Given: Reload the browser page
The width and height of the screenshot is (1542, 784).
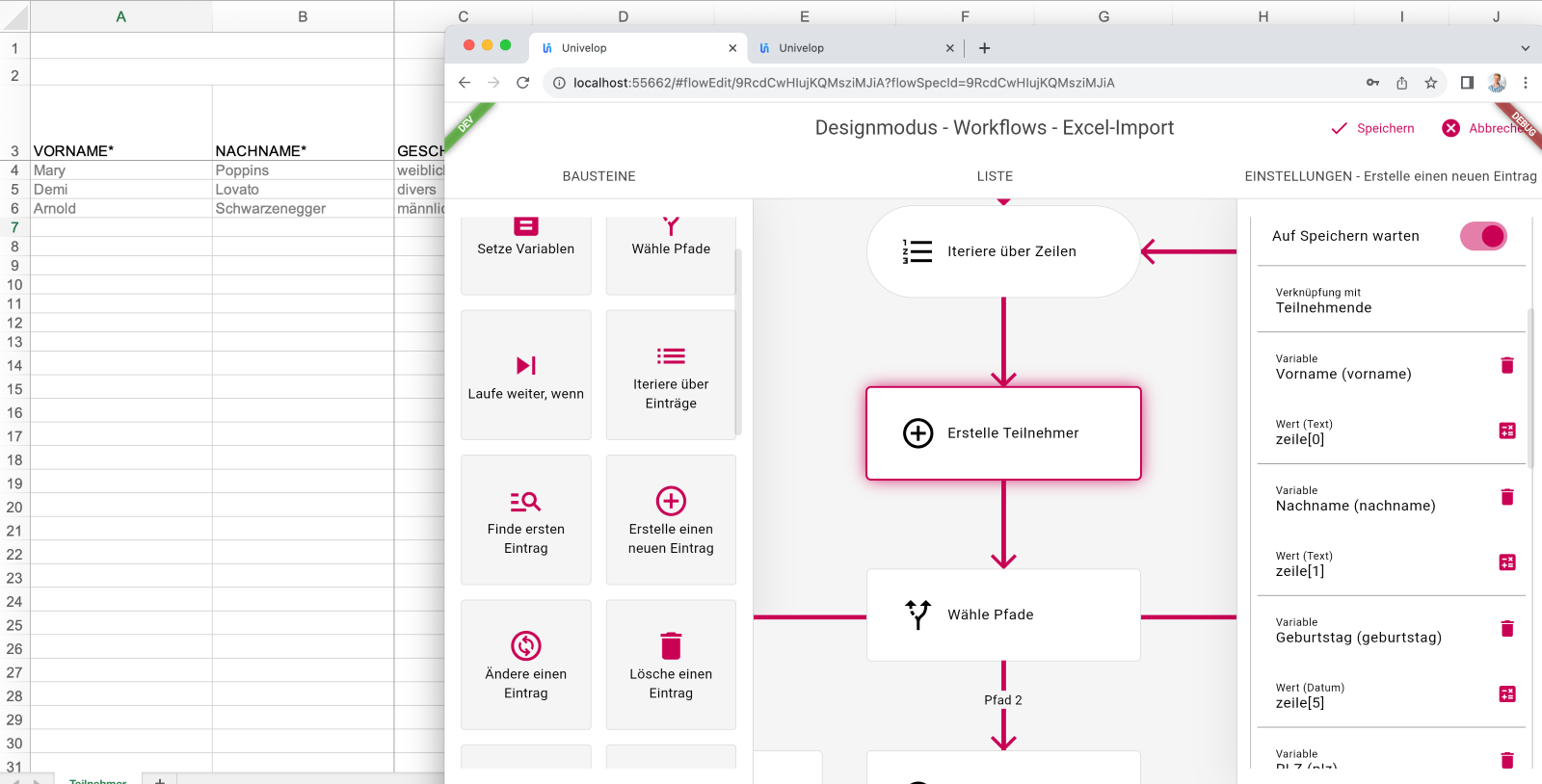Looking at the screenshot, I should [523, 83].
